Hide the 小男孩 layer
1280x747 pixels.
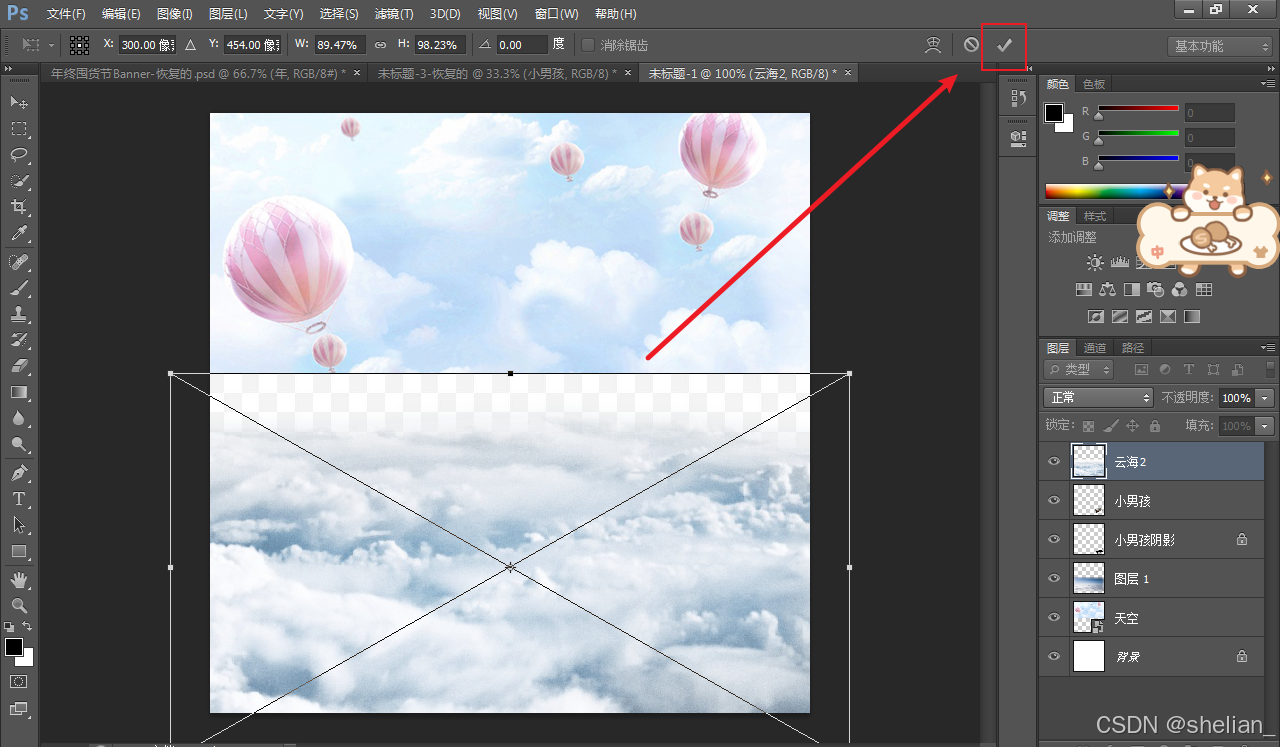(x=1053, y=500)
